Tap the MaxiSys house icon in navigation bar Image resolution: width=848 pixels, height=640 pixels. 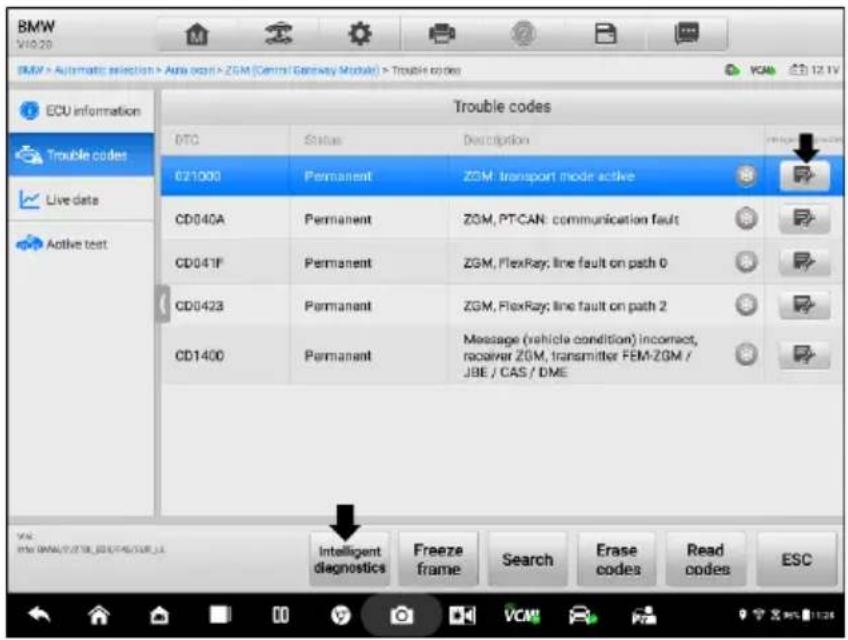(159, 615)
